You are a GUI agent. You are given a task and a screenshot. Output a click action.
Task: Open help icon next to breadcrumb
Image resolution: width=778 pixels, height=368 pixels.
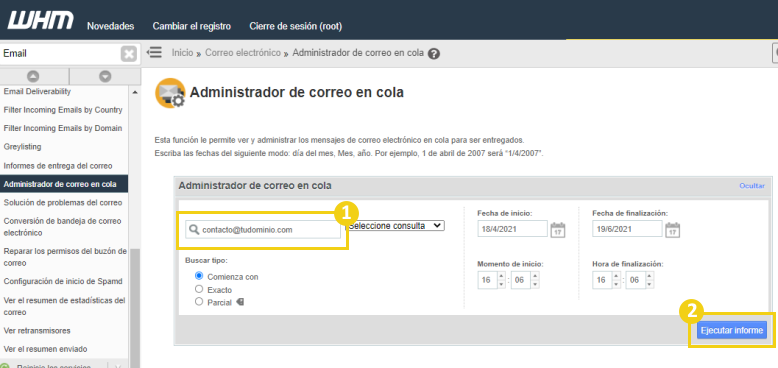pos(434,54)
